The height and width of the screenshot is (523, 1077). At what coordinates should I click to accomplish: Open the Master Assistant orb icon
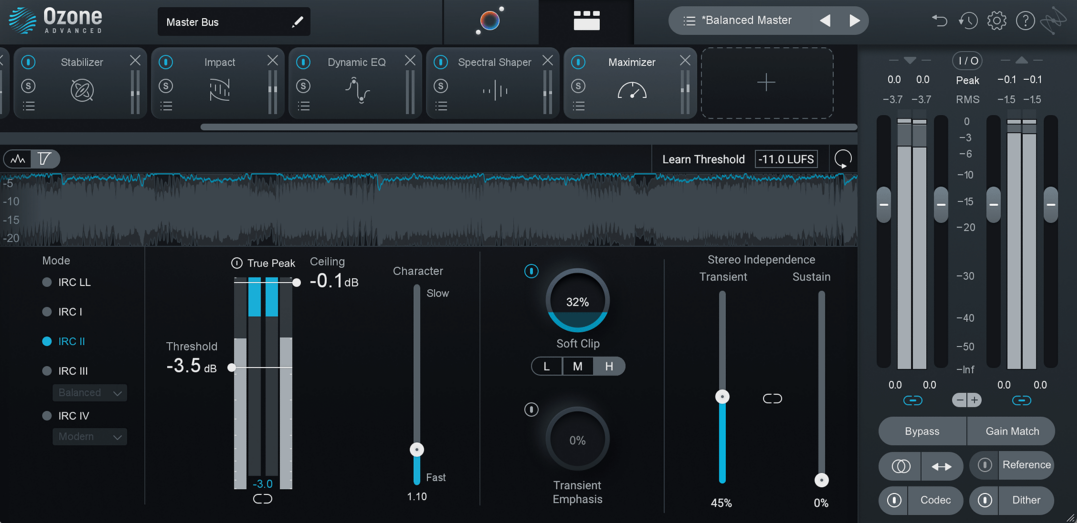tap(490, 21)
